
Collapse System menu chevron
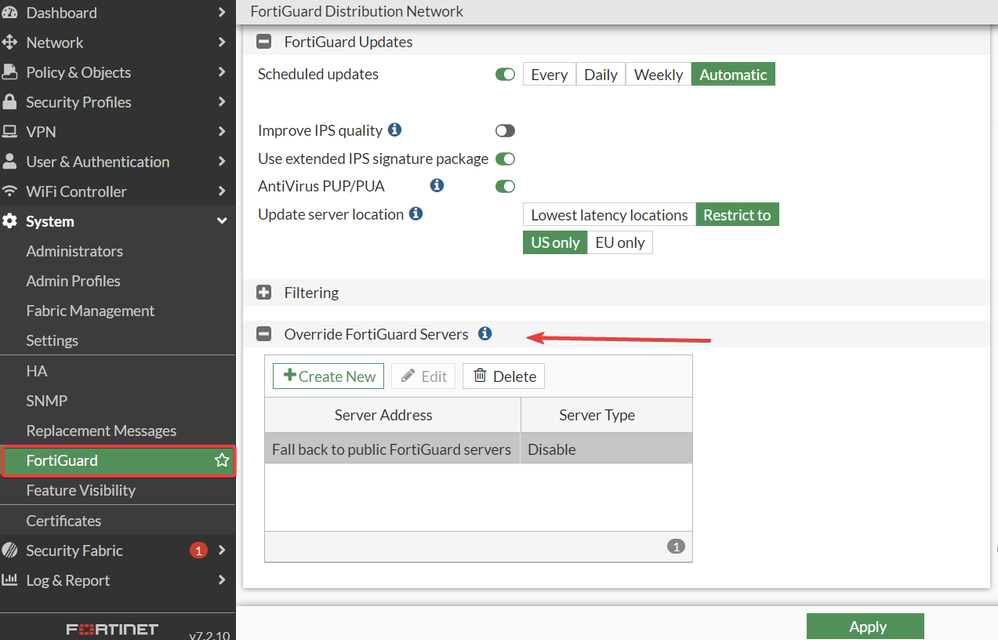point(221,221)
